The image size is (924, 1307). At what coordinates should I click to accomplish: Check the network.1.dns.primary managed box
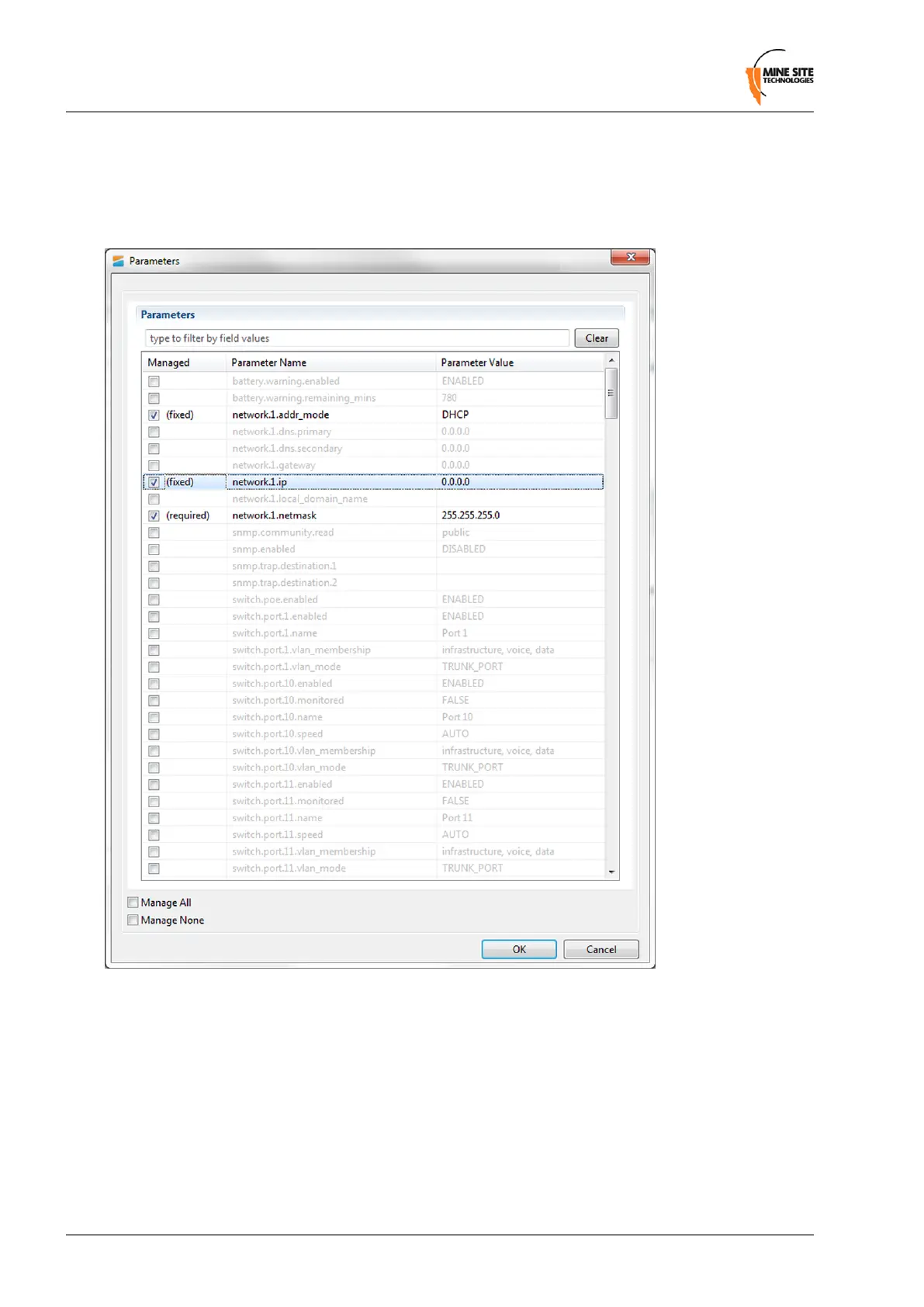tap(154, 432)
